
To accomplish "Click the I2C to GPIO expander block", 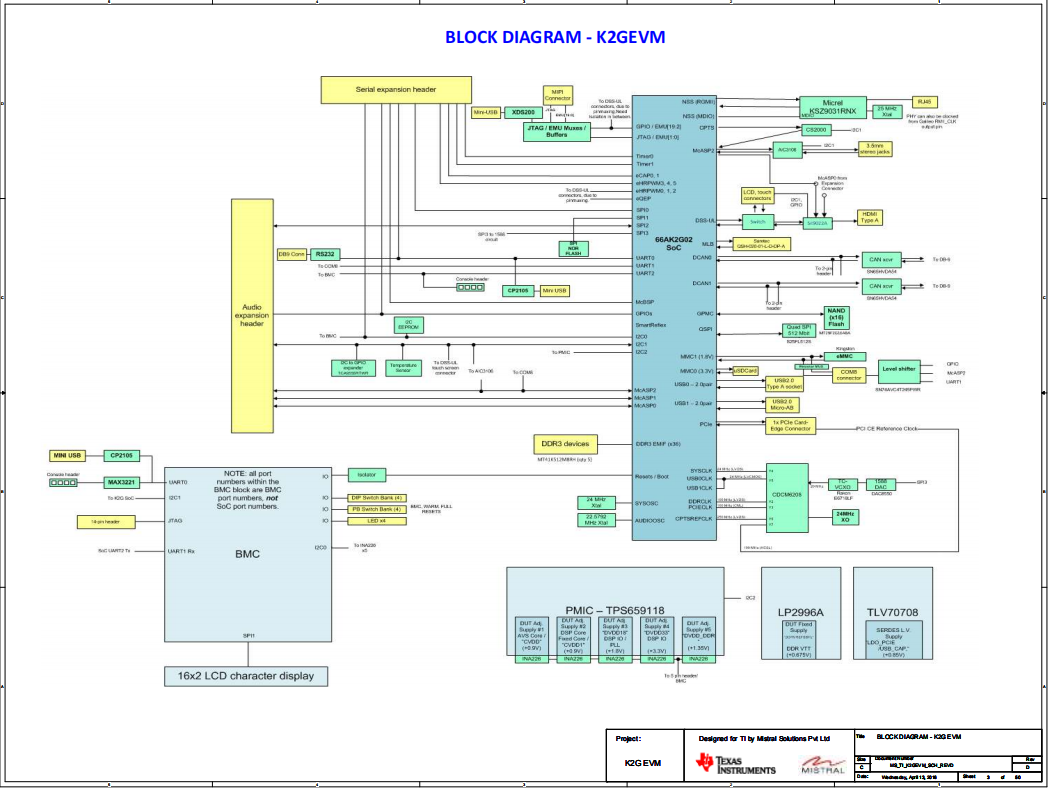I will tap(353, 368).
